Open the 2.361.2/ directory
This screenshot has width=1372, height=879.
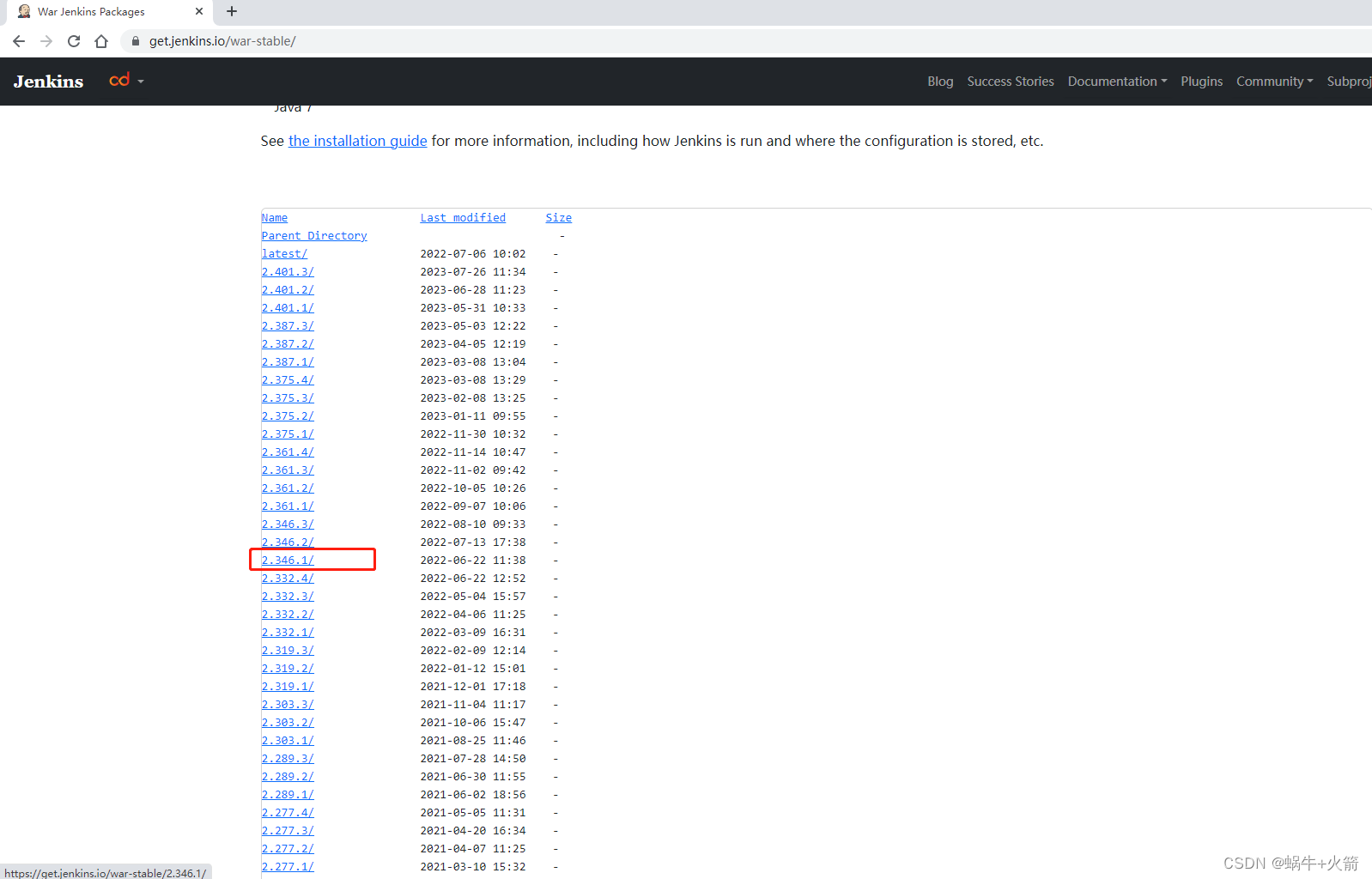(x=288, y=488)
